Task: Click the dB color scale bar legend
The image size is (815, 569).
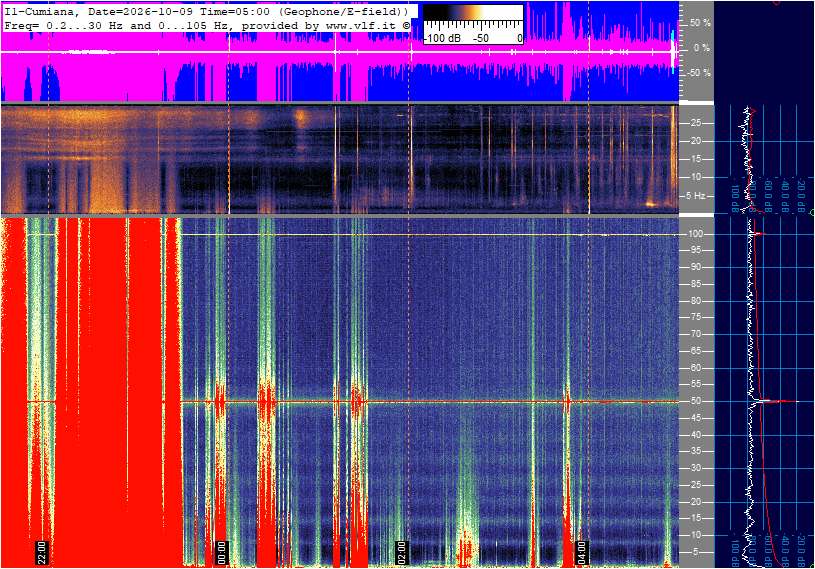Action: pyautogui.click(x=473, y=24)
